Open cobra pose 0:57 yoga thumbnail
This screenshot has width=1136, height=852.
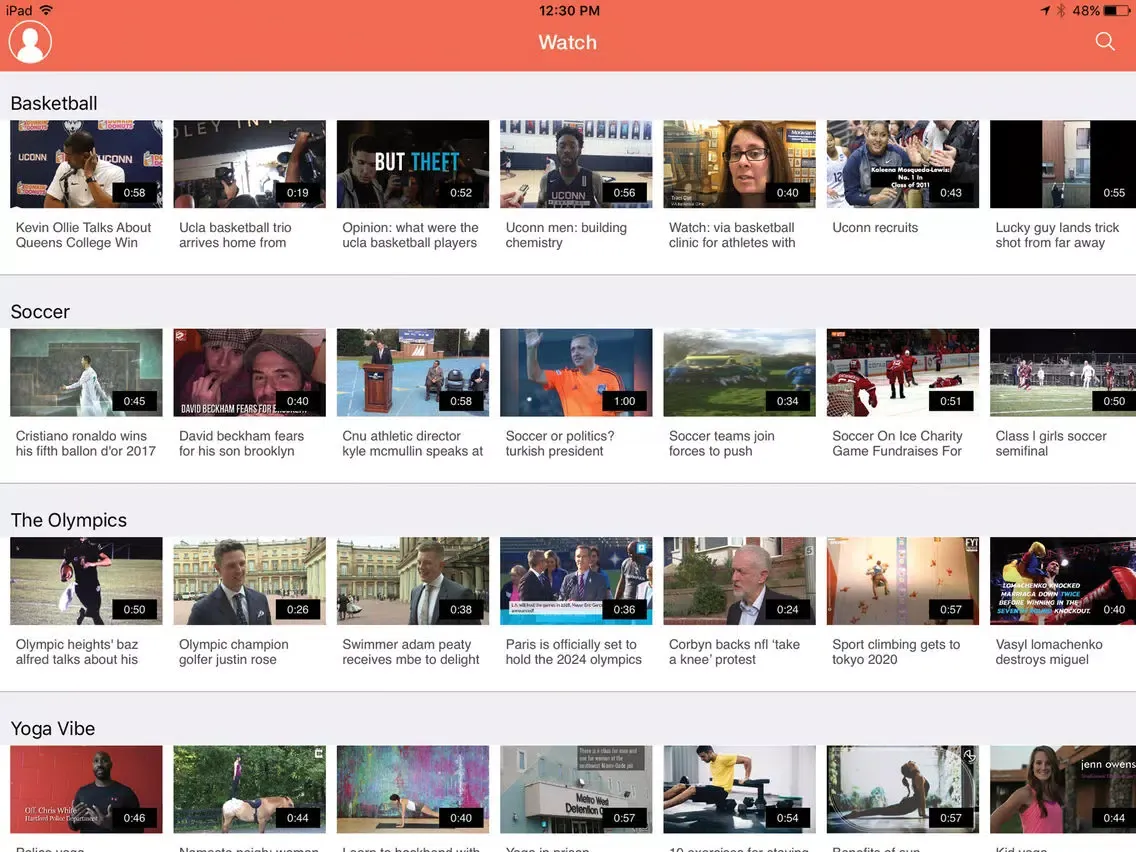tap(903, 790)
